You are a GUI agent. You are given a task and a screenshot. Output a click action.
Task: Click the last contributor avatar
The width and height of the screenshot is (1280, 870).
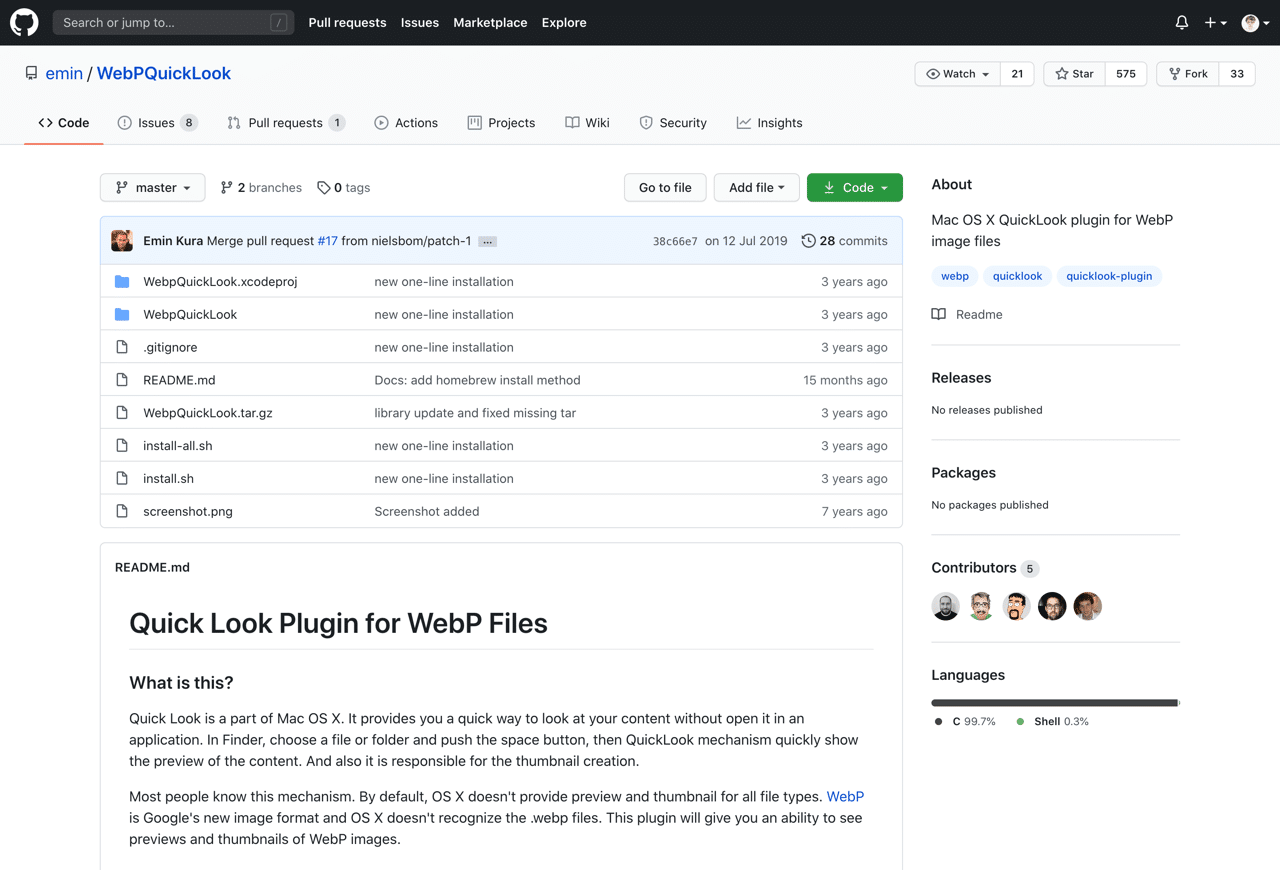pos(1088,606)
